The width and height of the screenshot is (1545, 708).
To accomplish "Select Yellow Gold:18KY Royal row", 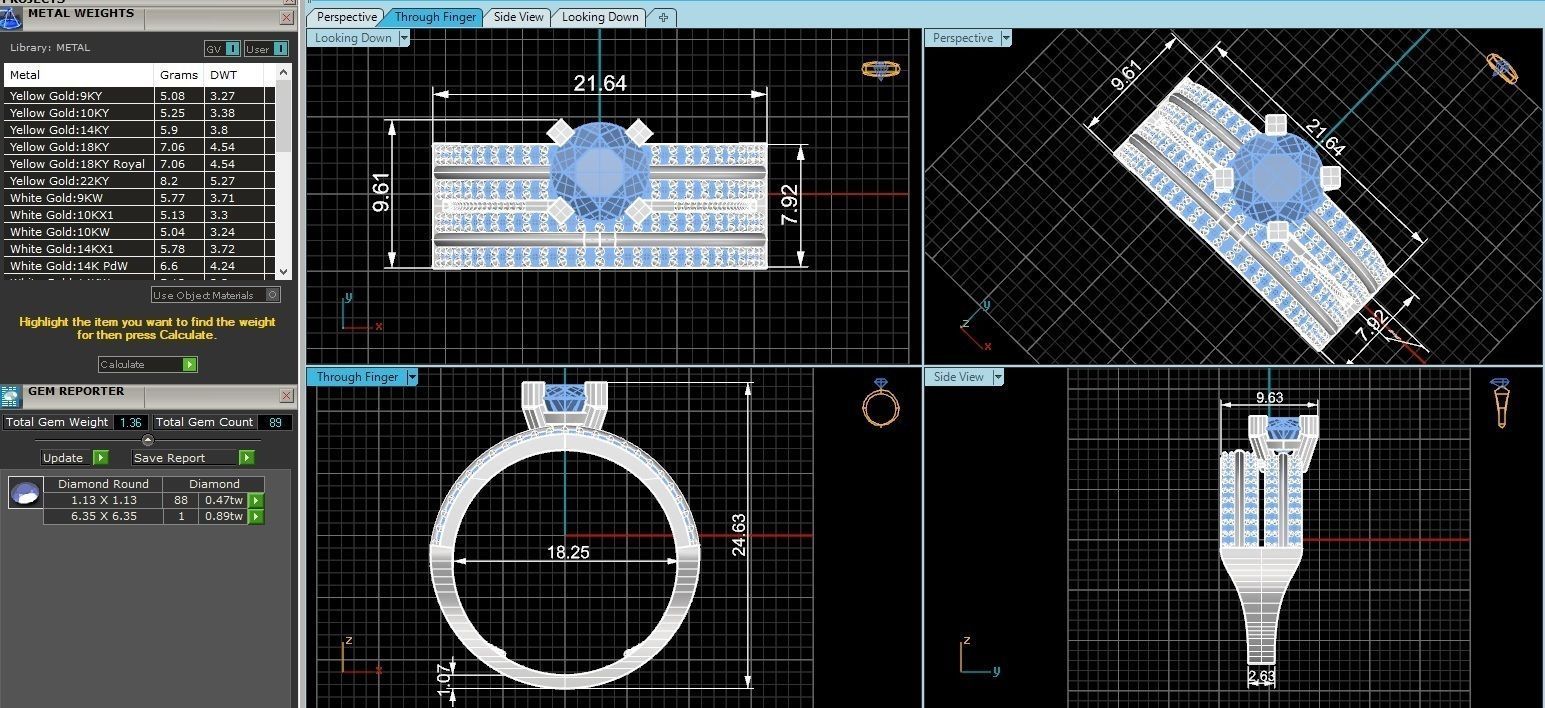I will 139,164.
